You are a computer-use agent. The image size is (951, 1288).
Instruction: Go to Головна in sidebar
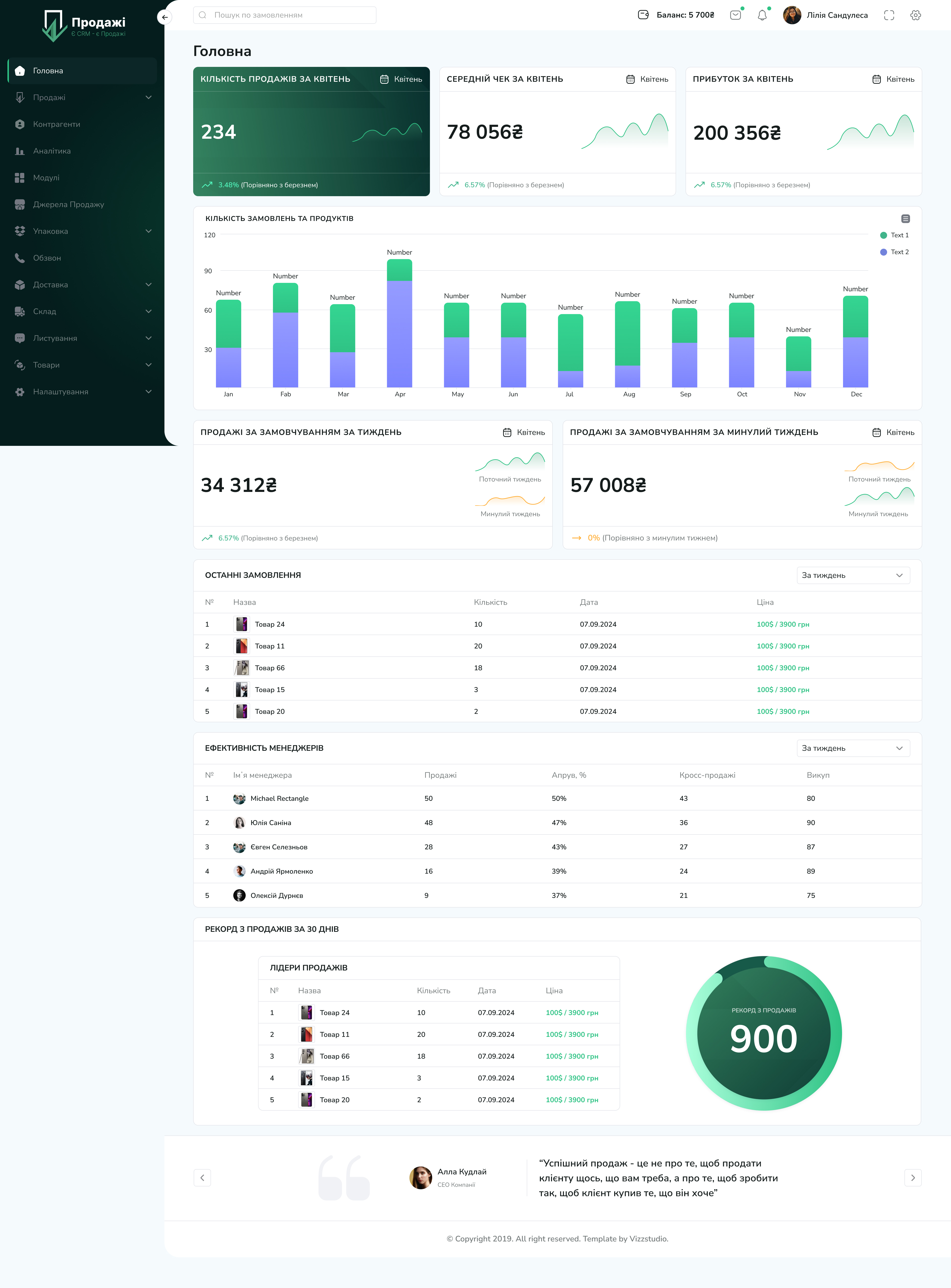tap(82, 71)
